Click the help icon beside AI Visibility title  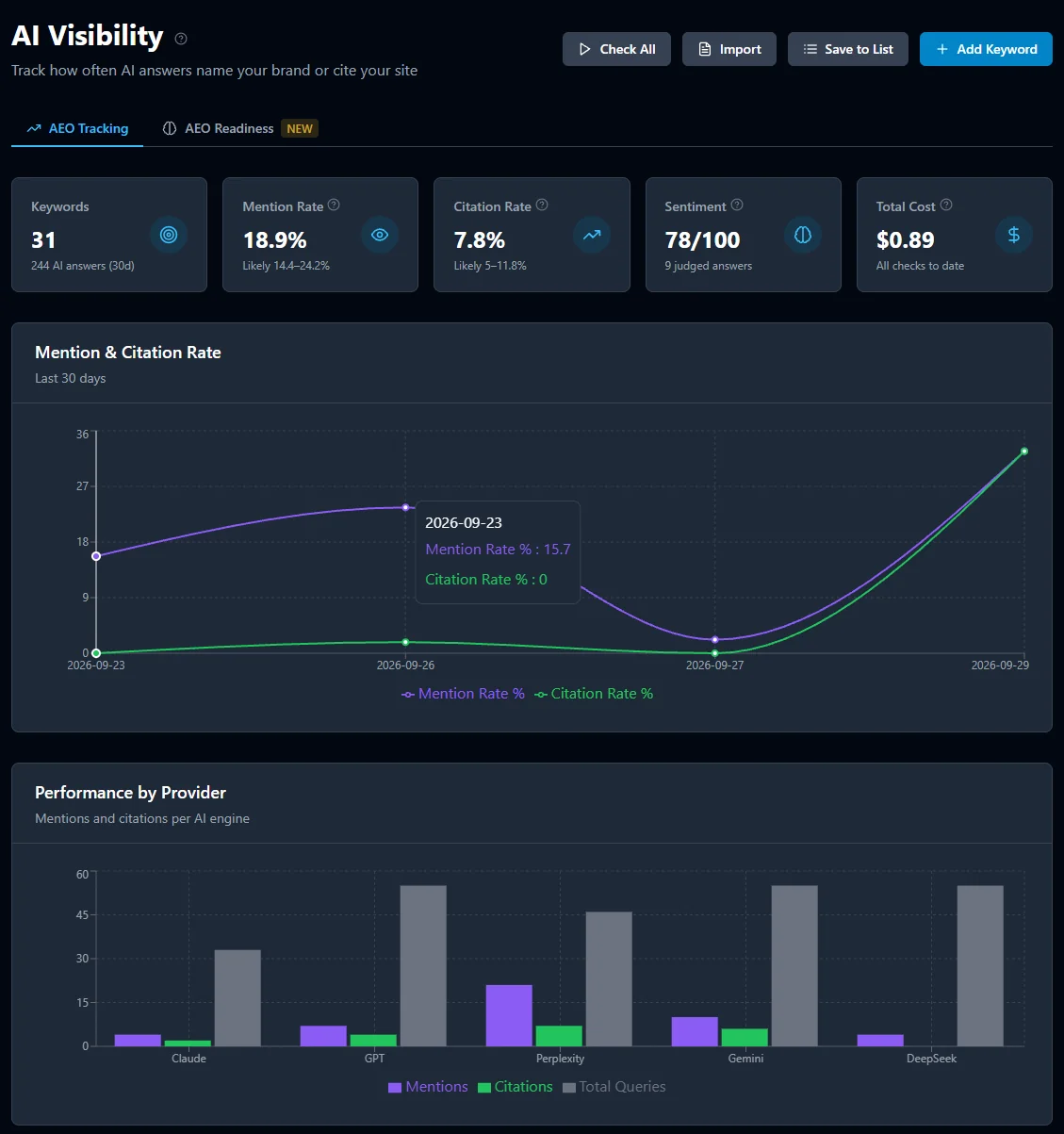(x=181, y=39)
